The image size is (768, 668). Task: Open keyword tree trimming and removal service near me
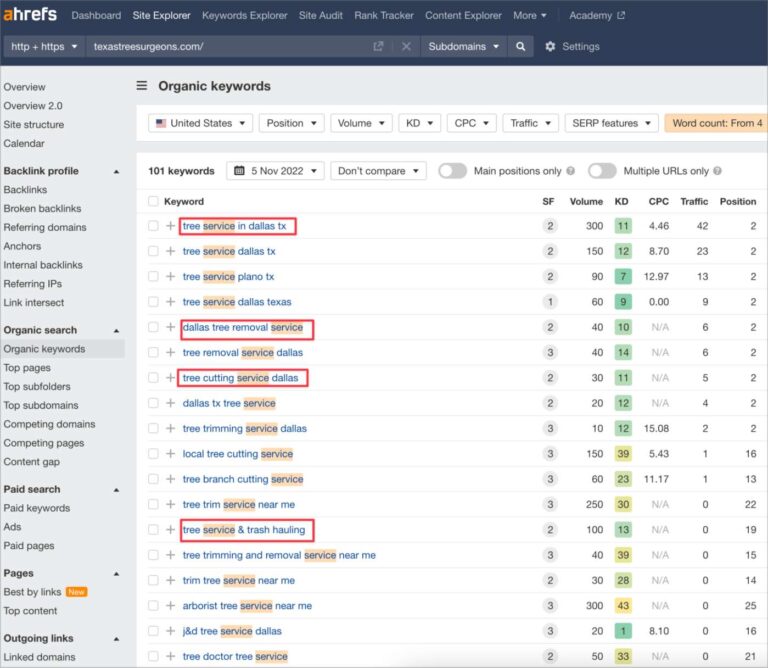coord(279,555)
